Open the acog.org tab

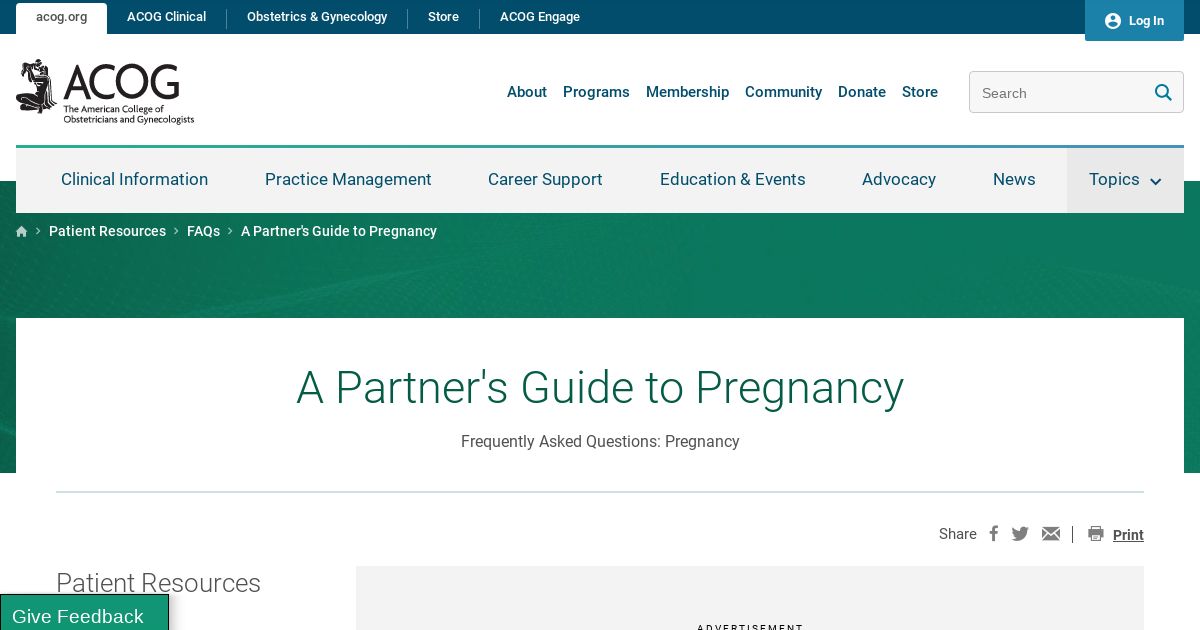click(x=61, y=17)
